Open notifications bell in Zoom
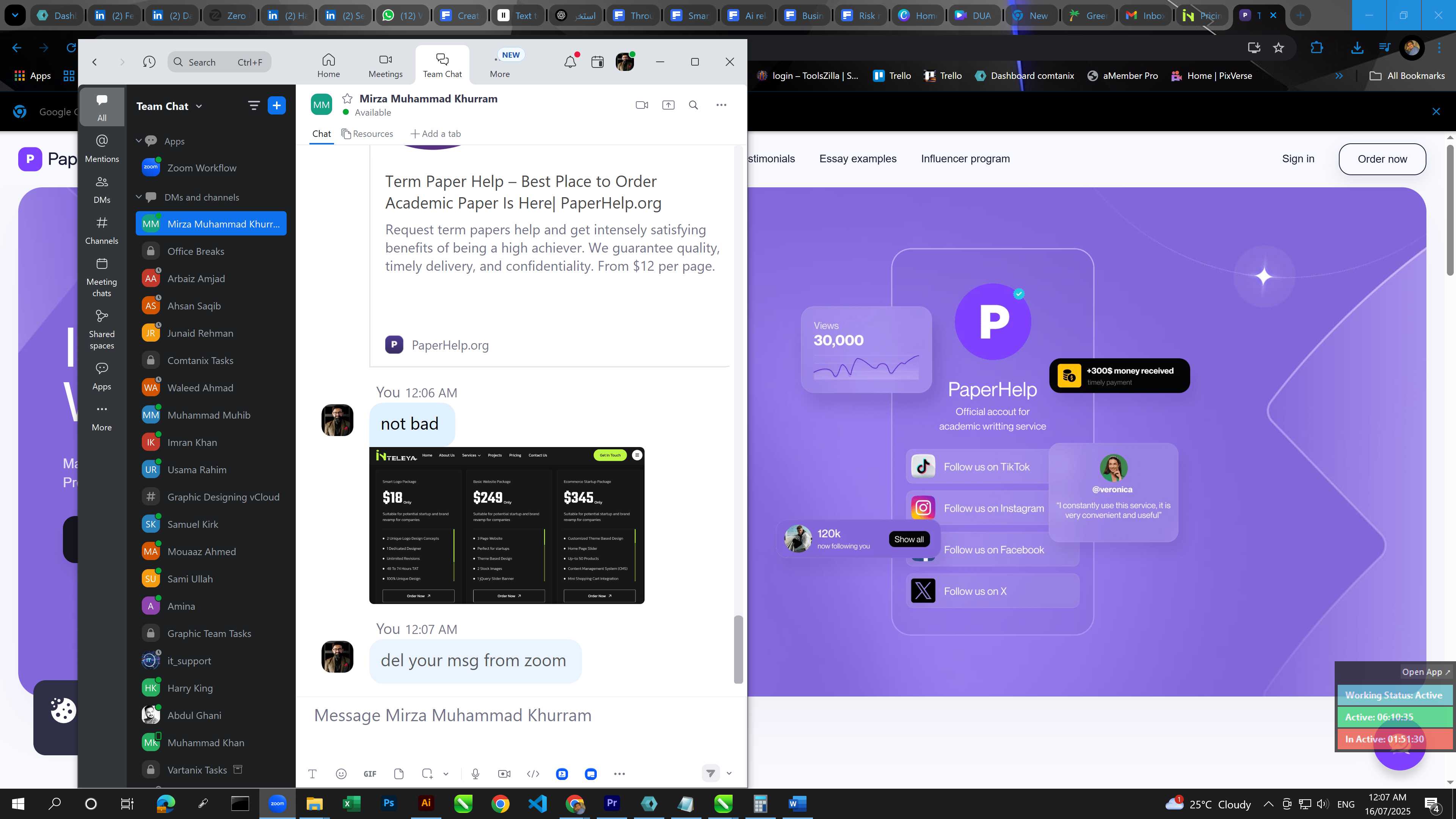This screenshot has width=1456, height=819. 570,61
